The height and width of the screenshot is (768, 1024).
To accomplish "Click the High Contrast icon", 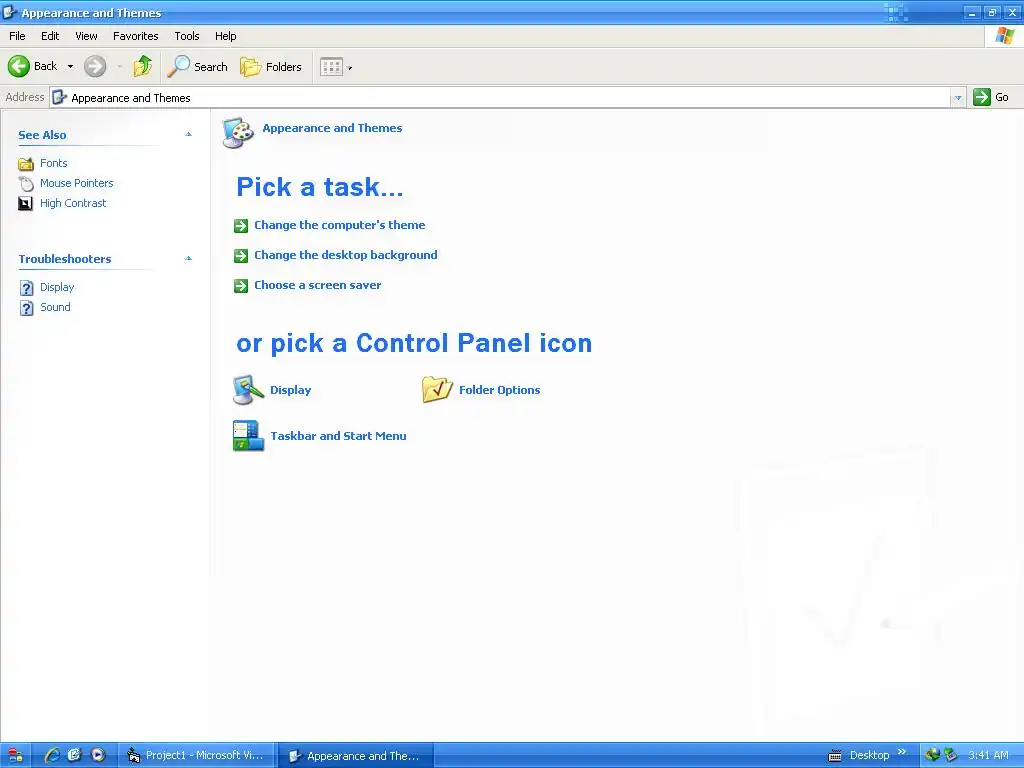I will (x=25, y=204).
